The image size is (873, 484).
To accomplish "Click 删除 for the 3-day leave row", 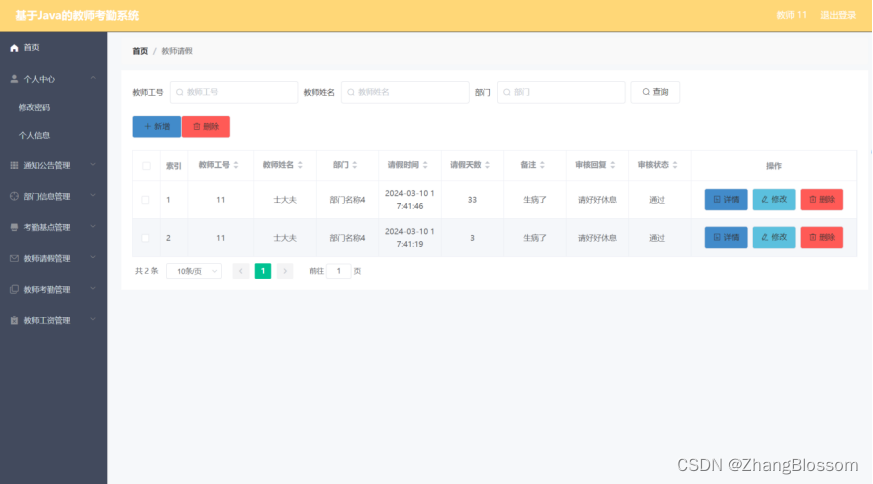I will click(822, 237).
